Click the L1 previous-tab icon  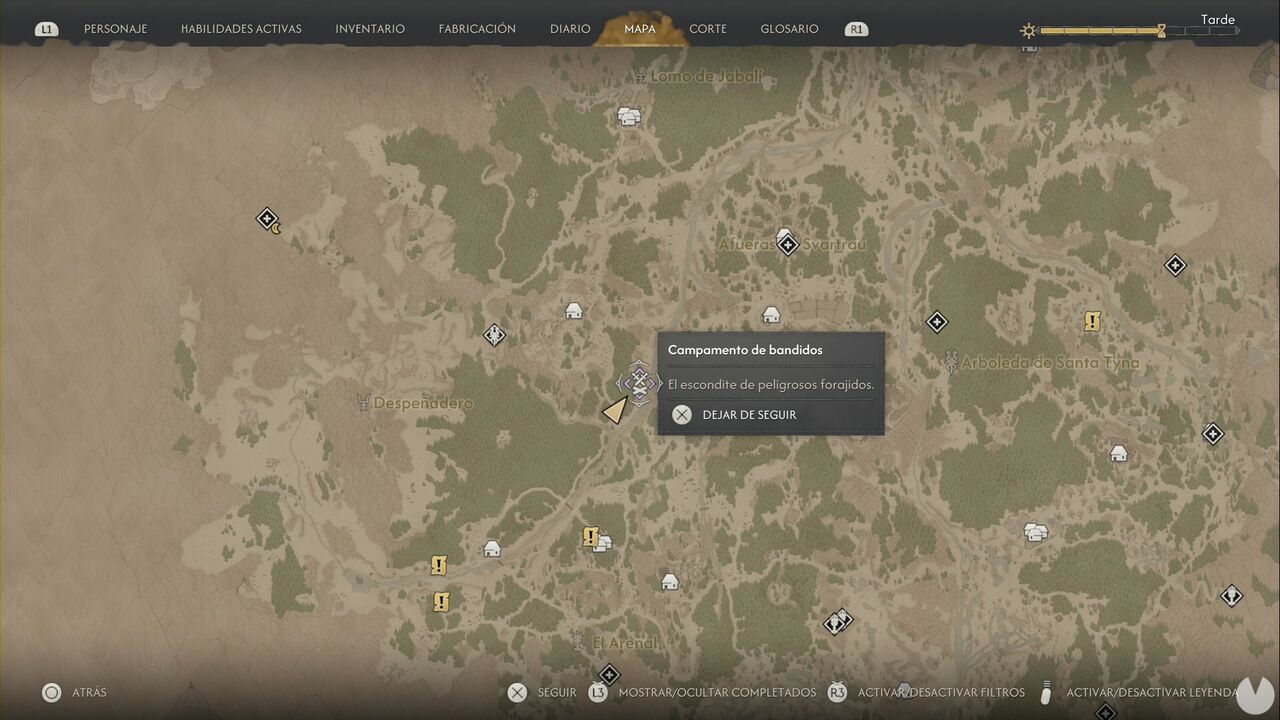(46, 29)
